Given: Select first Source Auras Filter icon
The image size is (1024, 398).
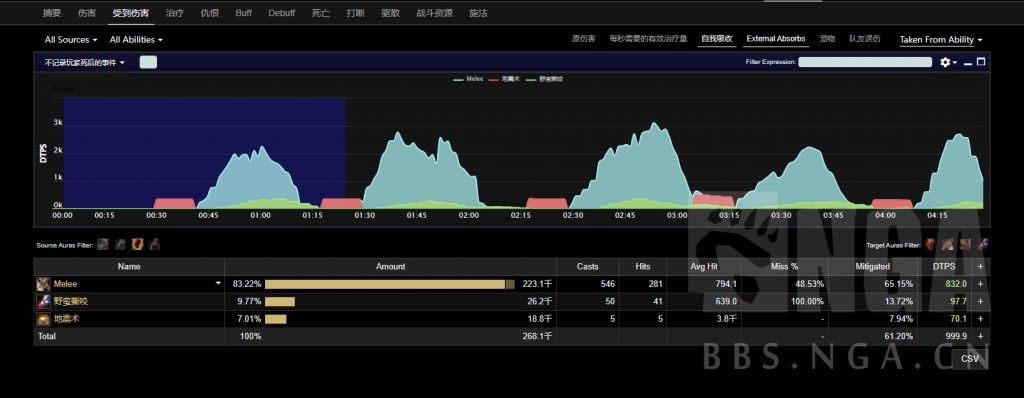Looking at the screenshot, I should [x=103, y=244].
